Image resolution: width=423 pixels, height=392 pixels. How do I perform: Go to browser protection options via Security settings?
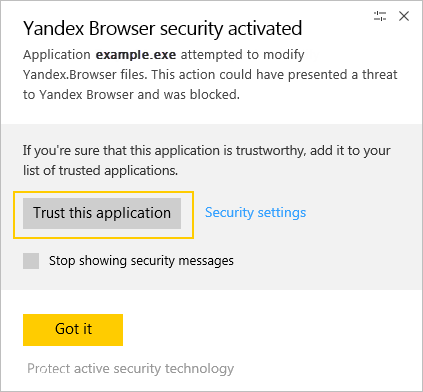(255, 213)
